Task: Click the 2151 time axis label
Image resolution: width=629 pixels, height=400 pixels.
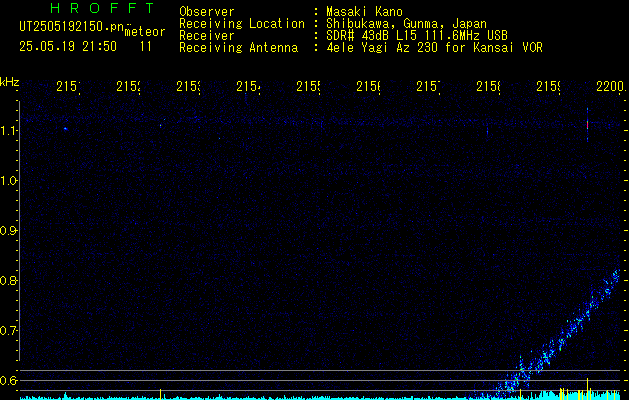Action: click(x=68, y=86)
